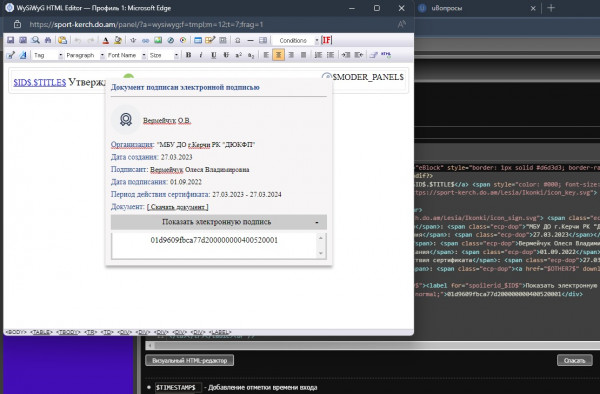Click the Save icon in editor toolbar
600x394 pixels.
(10, 40)
